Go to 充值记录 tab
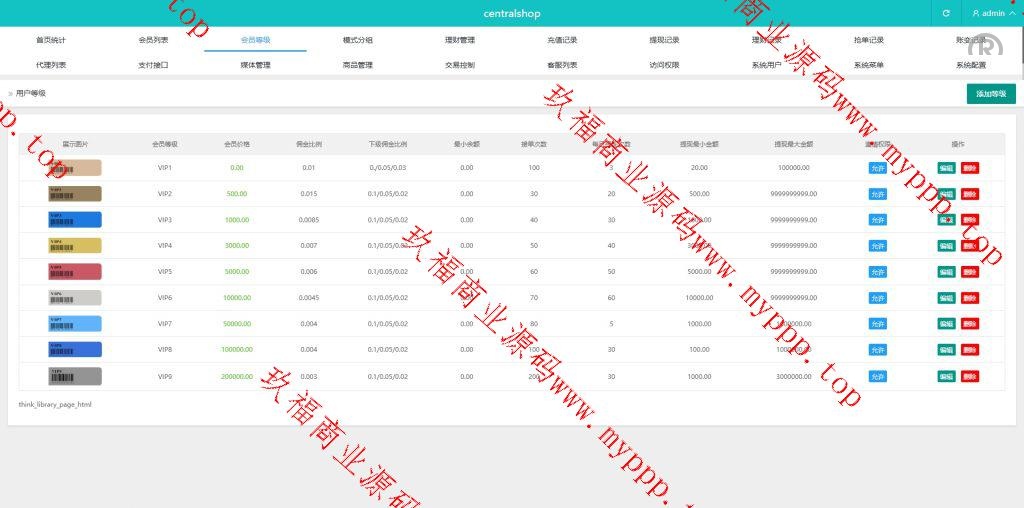 pyautogui.click(x=562, y=40)
